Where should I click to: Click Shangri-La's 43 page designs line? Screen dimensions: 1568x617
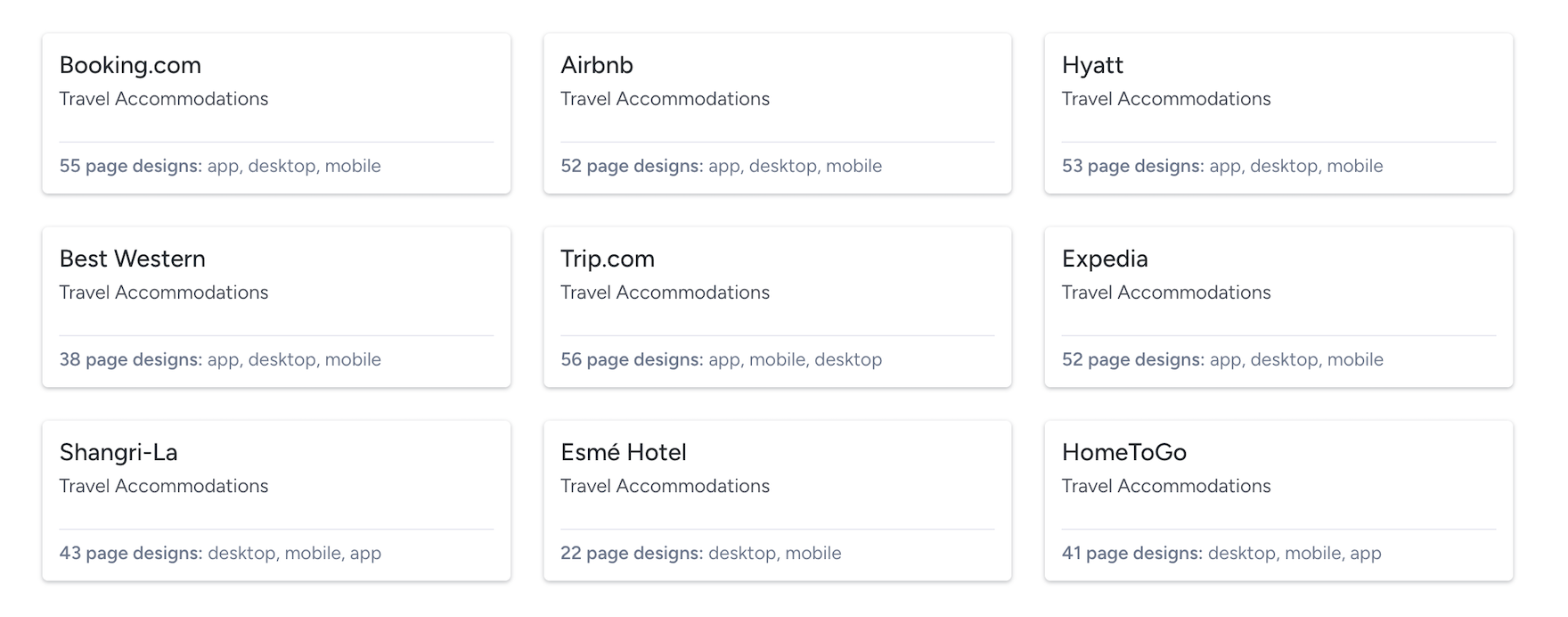pyautogui.click(x=220, y=553)
